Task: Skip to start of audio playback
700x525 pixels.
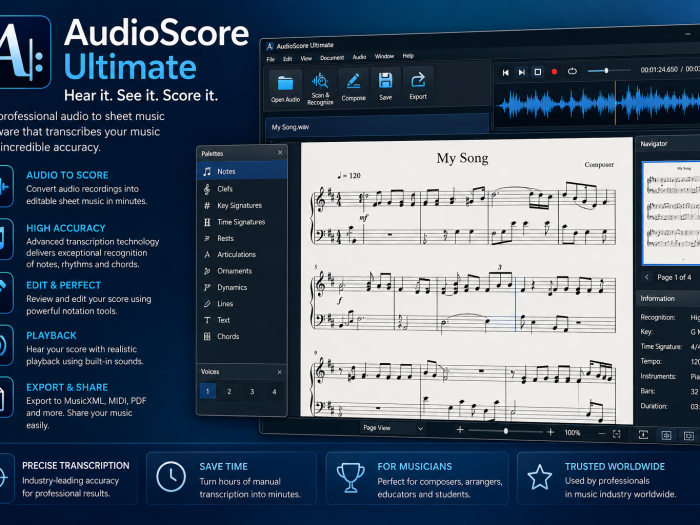Action: click(505, 72)
